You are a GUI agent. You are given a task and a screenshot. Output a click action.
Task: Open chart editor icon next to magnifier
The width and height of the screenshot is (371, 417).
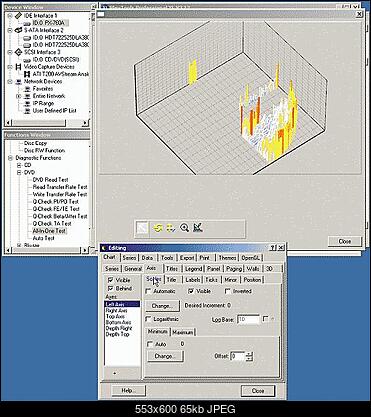coord(198,228)
